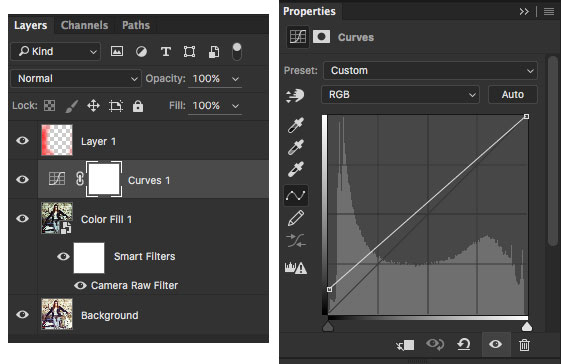The height and width of the screenshot is (364, 561).
Task: Hide the Layer 1 layer
Action: point(23,141)
